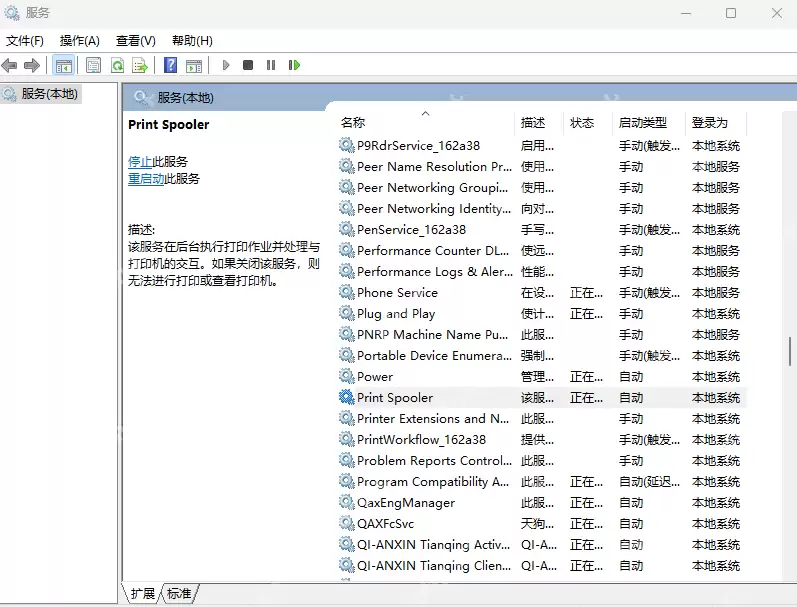Open the 帮助(H) menu
Screen dimensions: 797x607
point(192,41)
